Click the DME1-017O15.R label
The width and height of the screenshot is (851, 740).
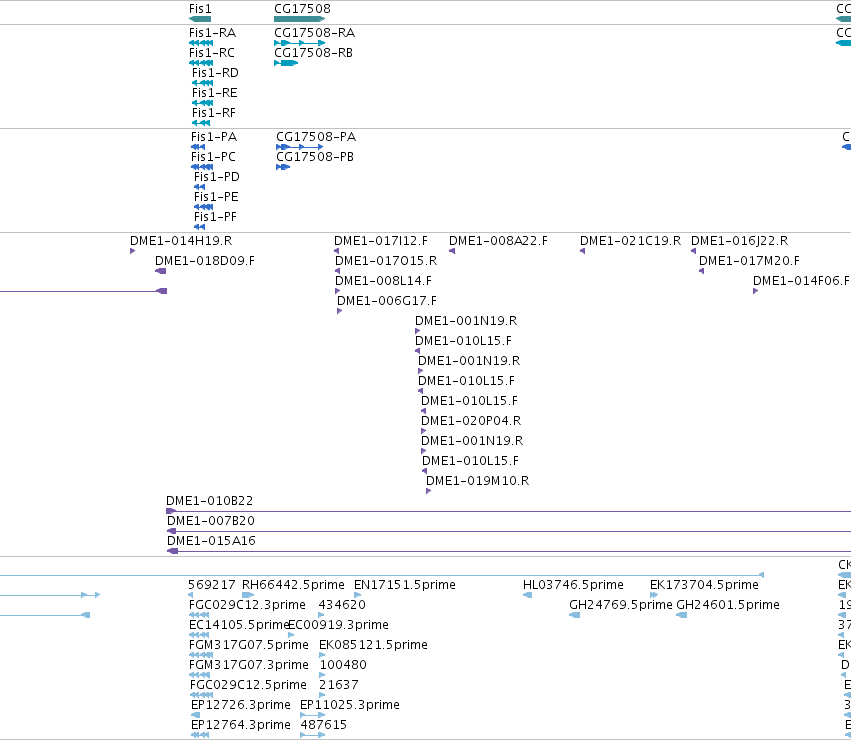click(386, 261)
